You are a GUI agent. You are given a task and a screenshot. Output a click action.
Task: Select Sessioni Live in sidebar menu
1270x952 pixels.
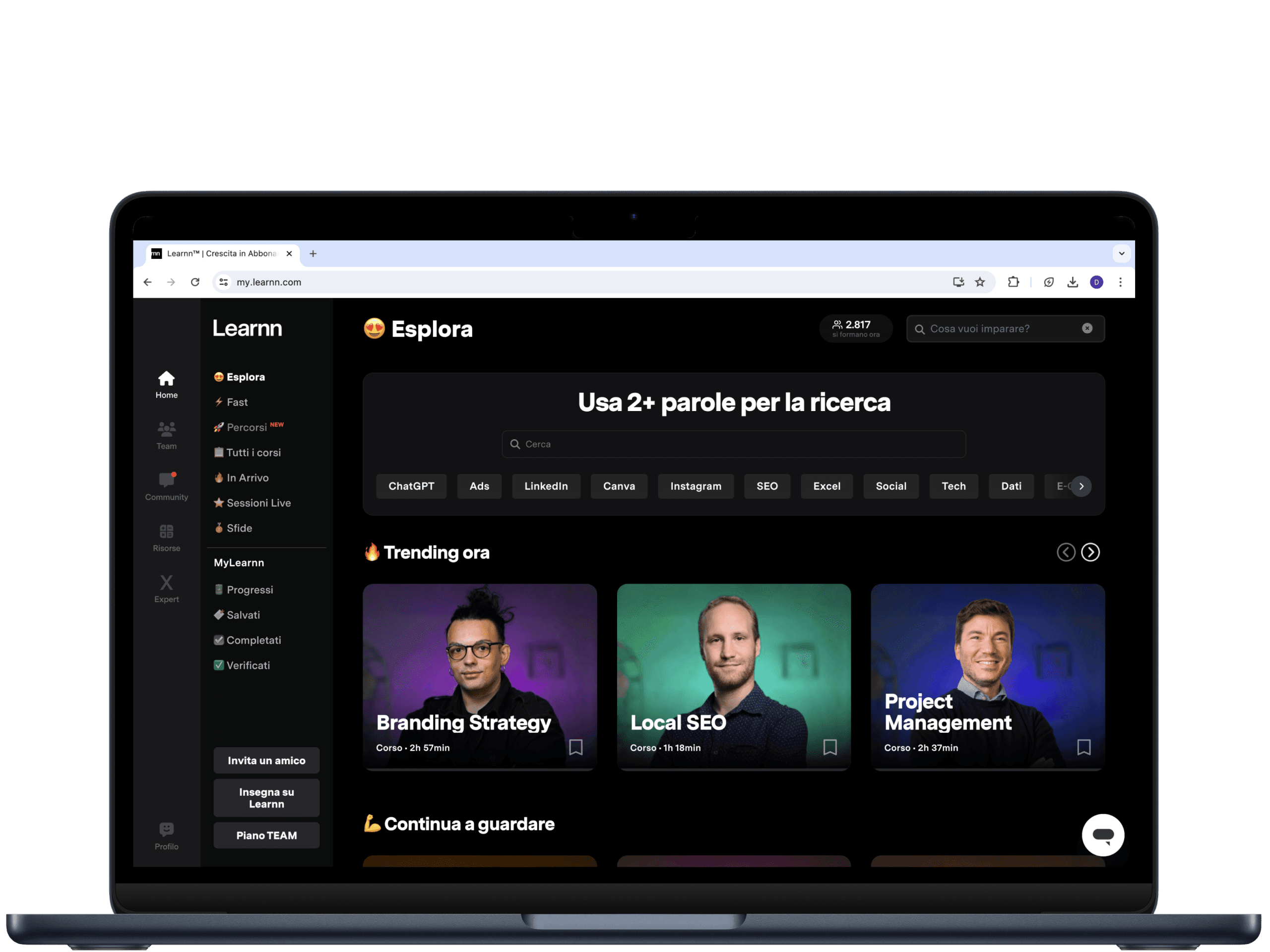[x=258, y=503]
